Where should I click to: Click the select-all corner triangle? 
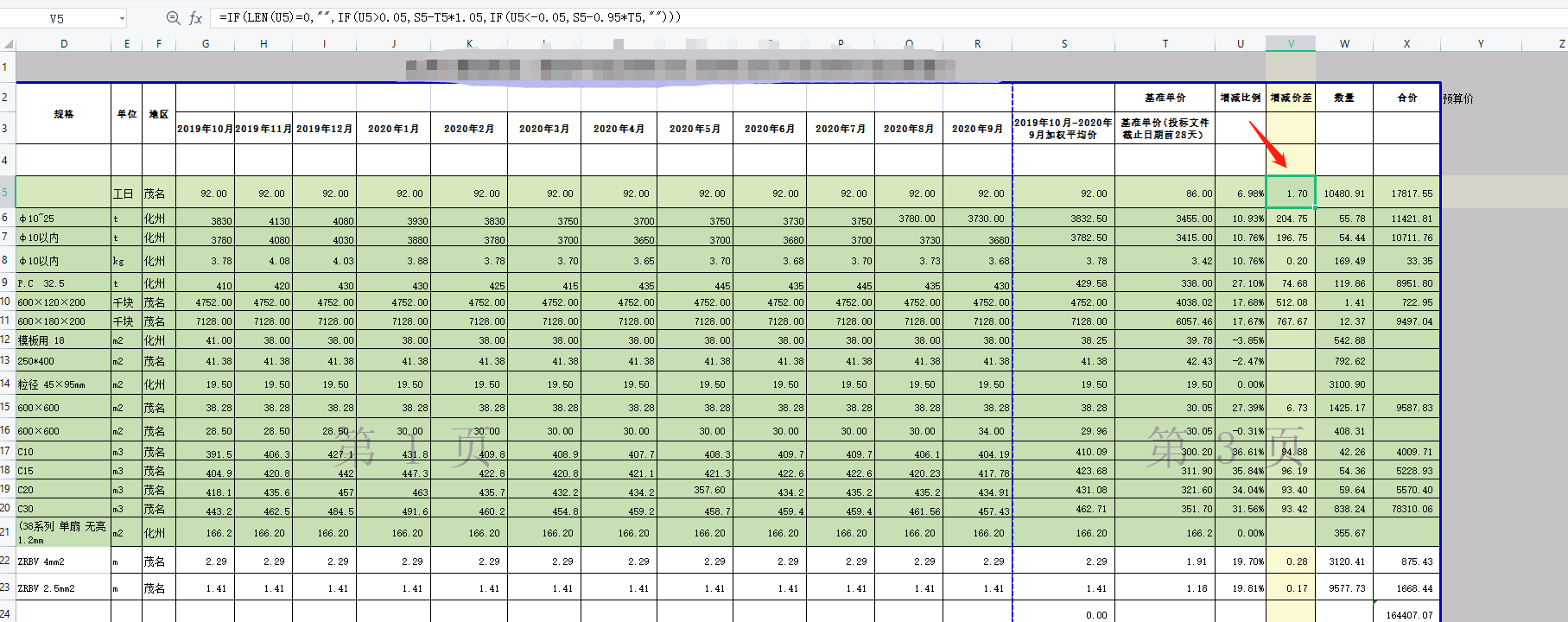click(x=8, y=43)
